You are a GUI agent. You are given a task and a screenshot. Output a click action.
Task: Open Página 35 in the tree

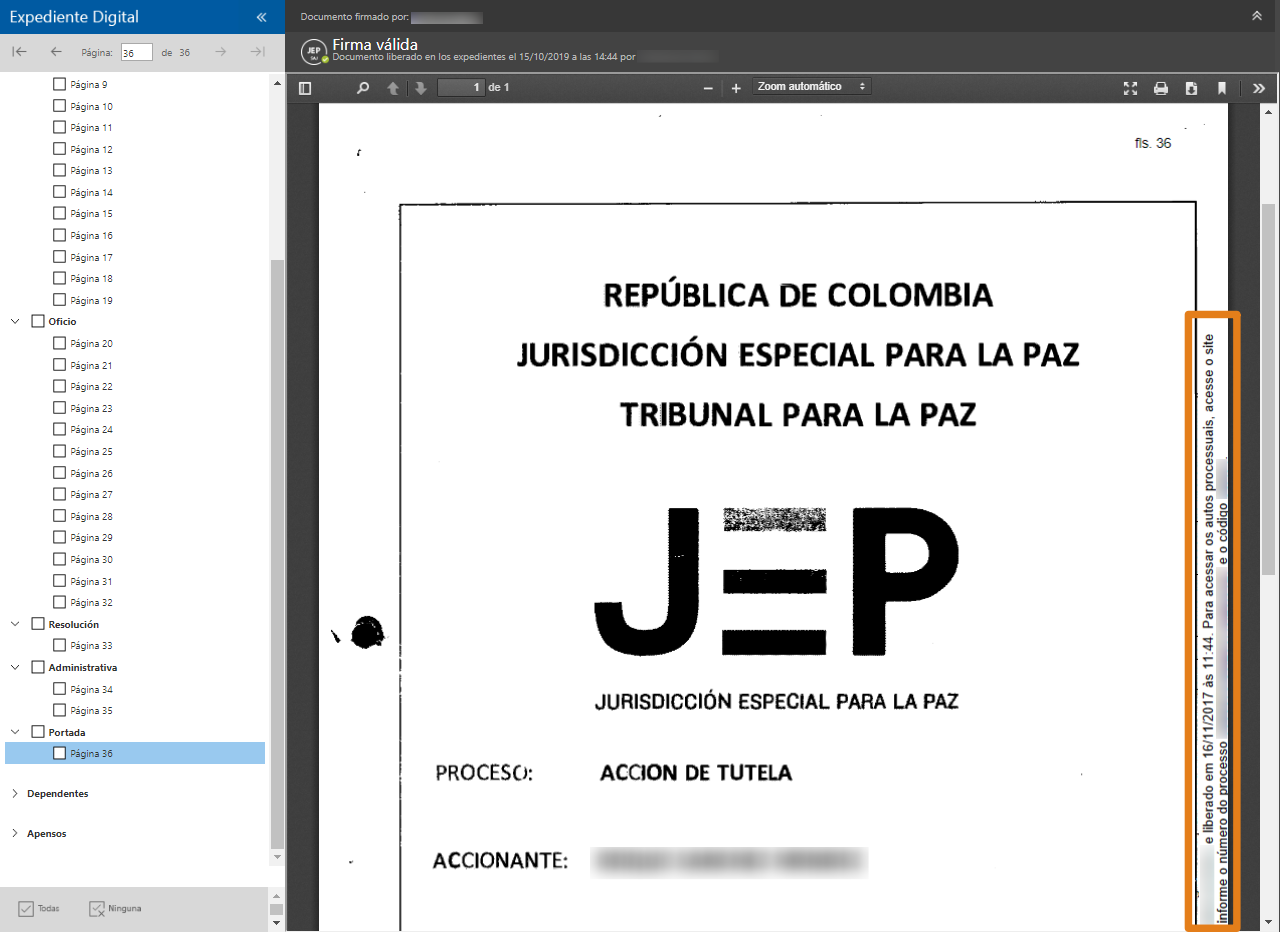[91, 711]
